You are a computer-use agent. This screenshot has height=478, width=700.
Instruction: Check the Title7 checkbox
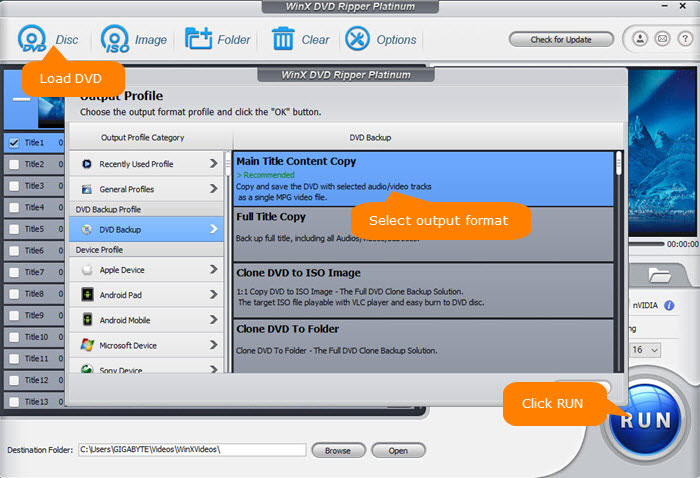click(14, 272)
